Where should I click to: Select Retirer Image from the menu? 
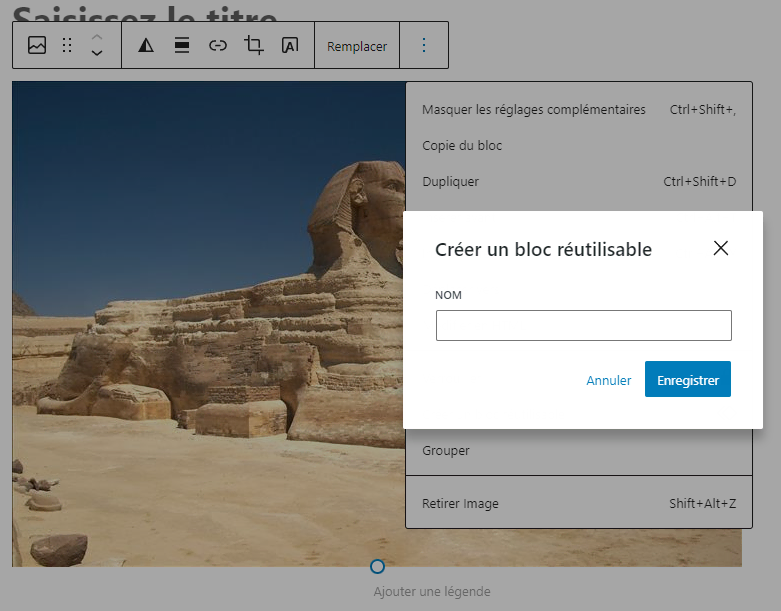(460, 504)
